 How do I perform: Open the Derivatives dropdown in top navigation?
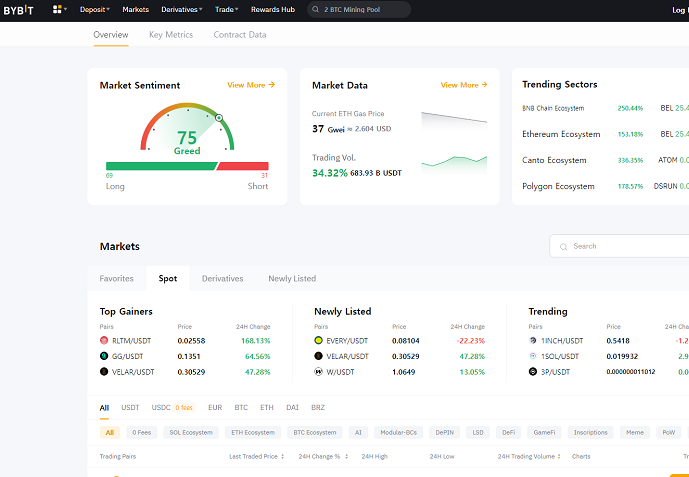click(181, 9)
